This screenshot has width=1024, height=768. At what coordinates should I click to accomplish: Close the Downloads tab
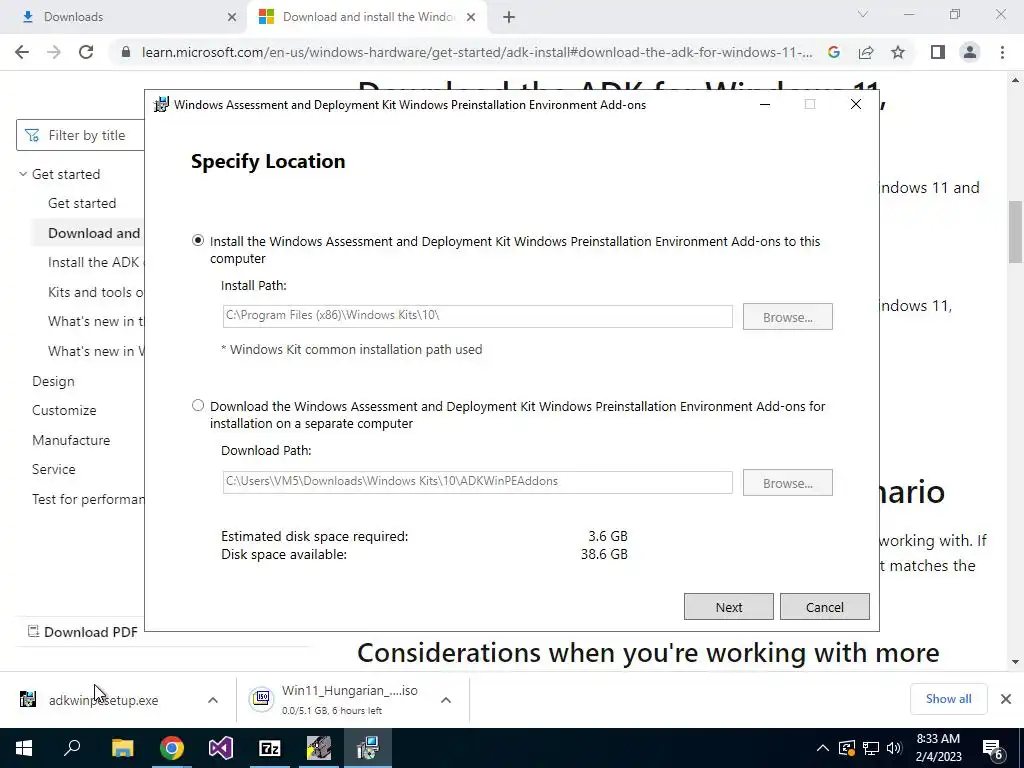[232, 17]
